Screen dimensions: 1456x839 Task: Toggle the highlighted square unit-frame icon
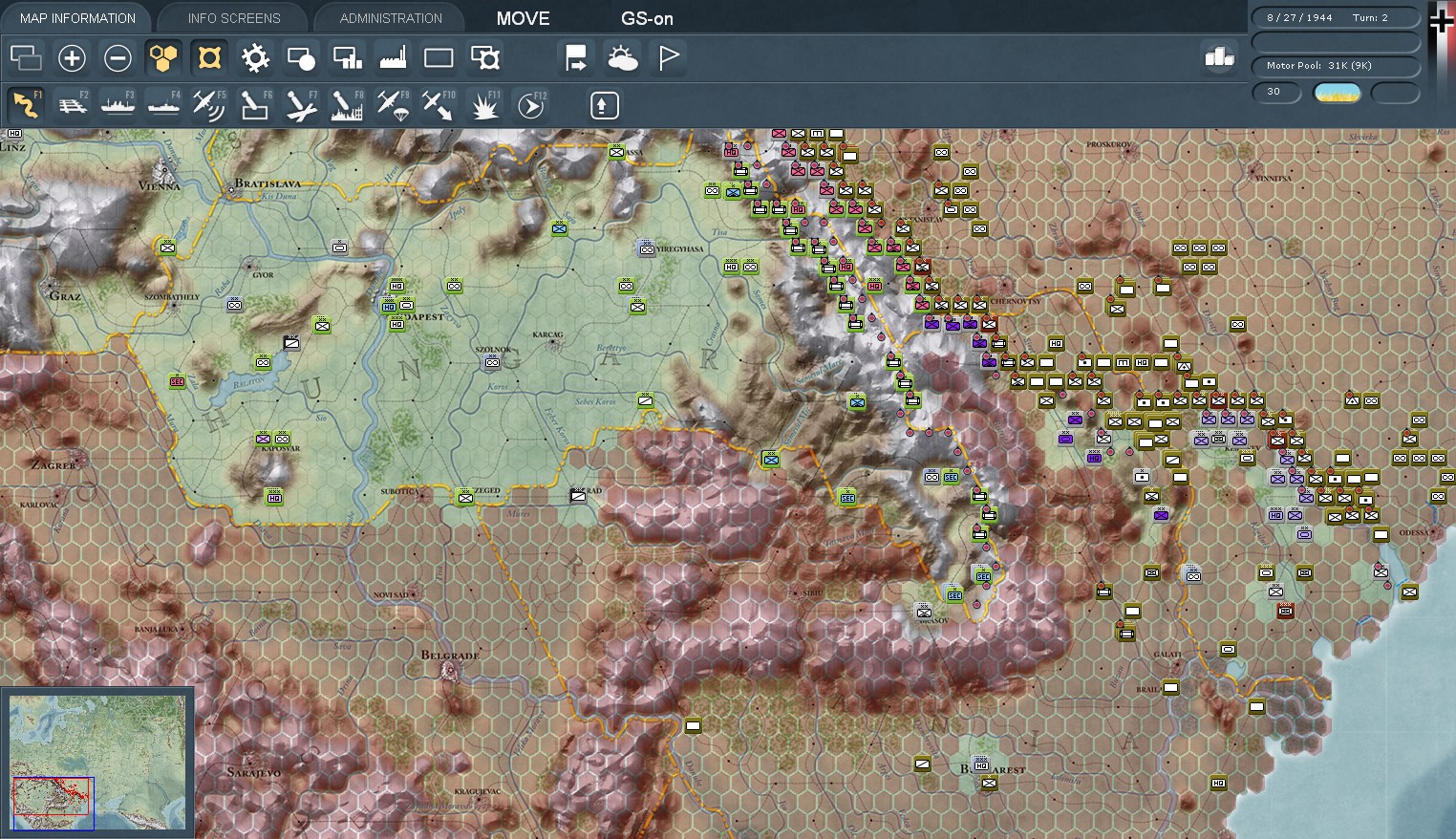209,58
